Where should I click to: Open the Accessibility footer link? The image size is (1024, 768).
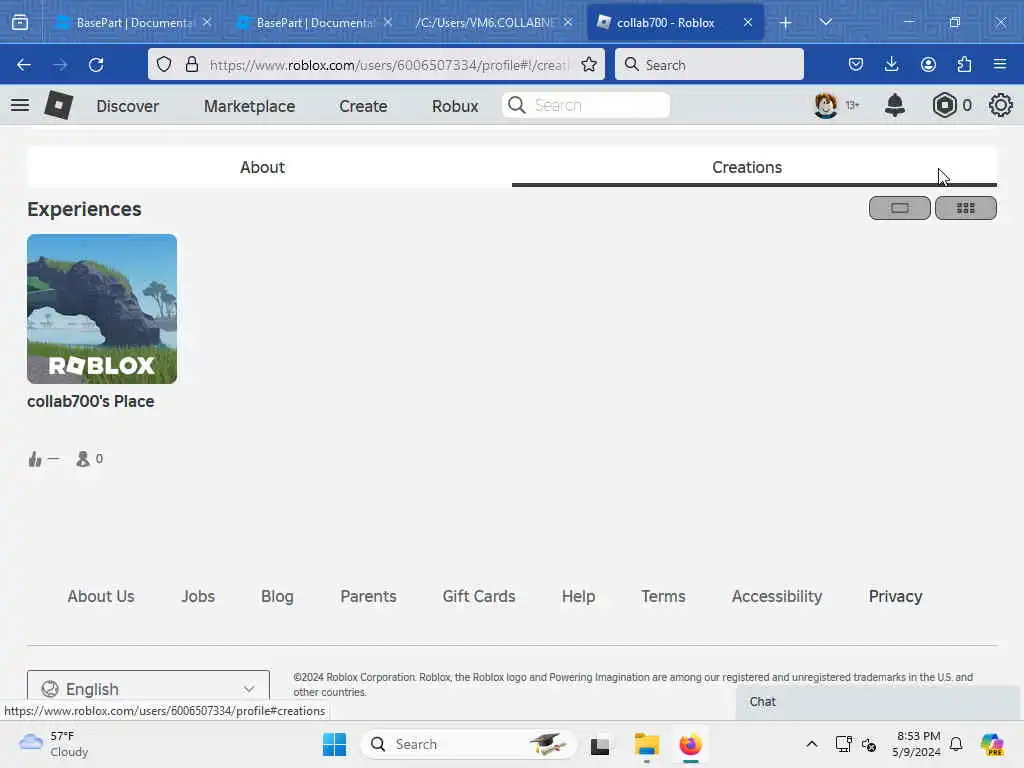tap(776, 596)
